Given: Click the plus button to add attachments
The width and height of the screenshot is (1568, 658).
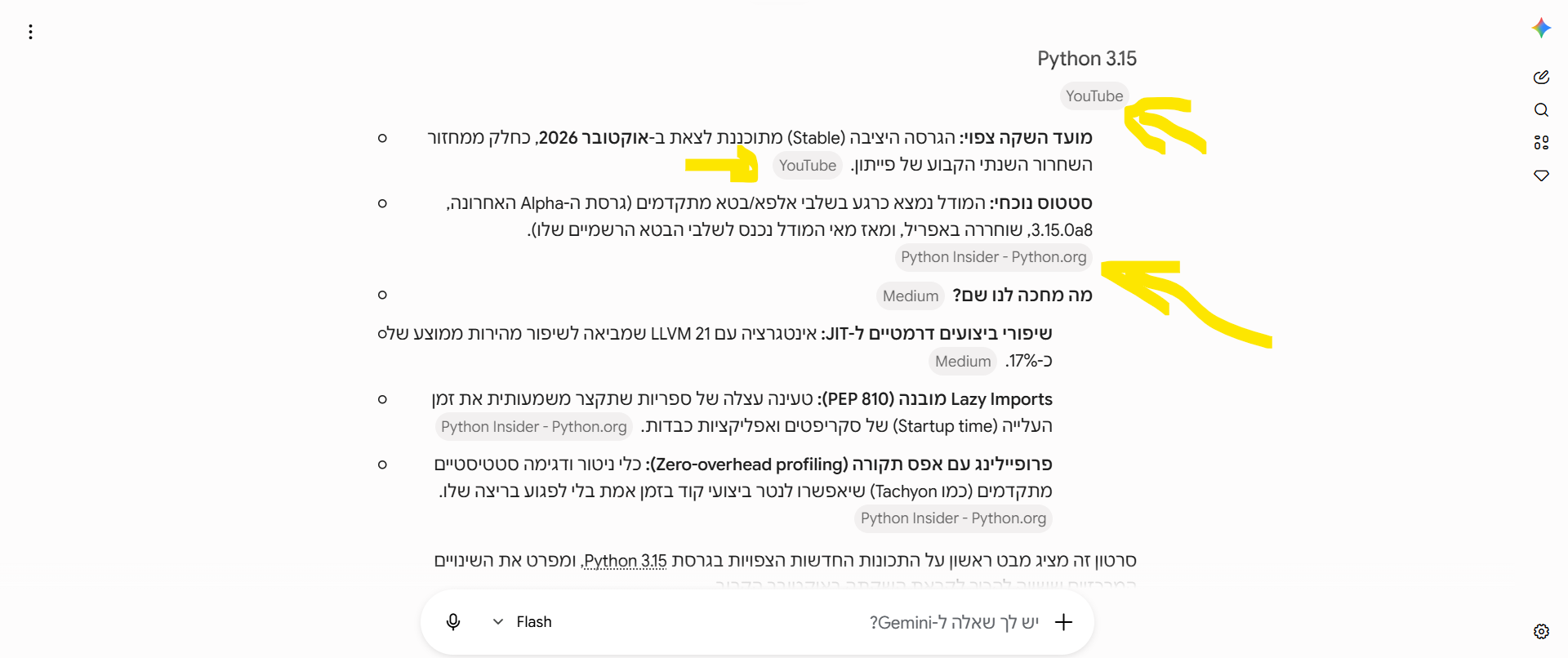Looking at the screenshot, I should click(1063, 622).
